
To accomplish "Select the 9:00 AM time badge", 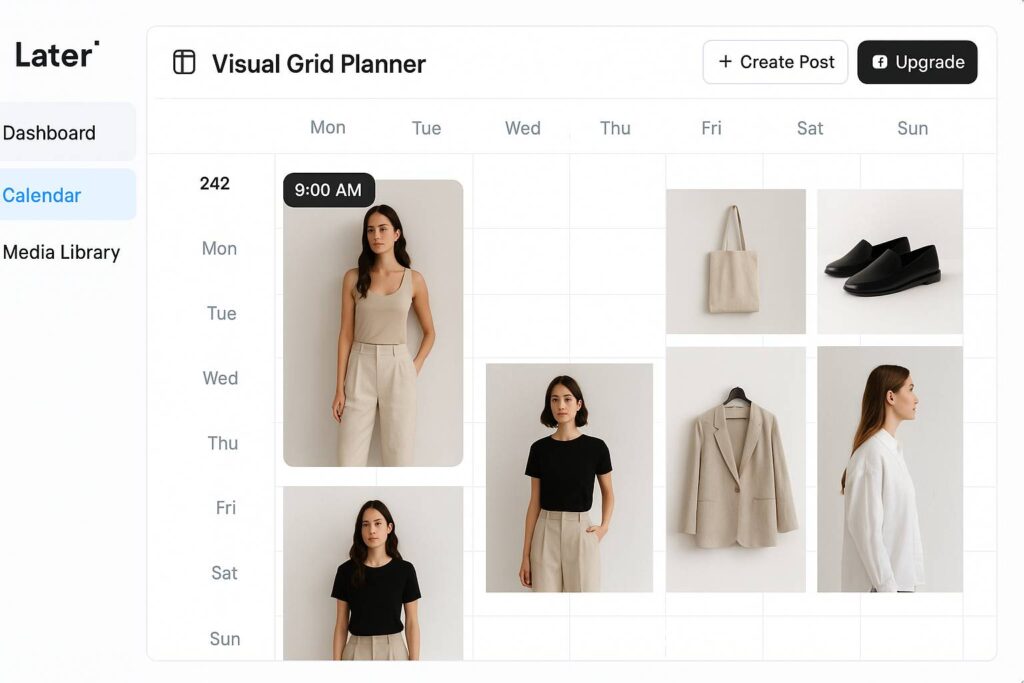I will pyautogui.click(x=328, y=190).
